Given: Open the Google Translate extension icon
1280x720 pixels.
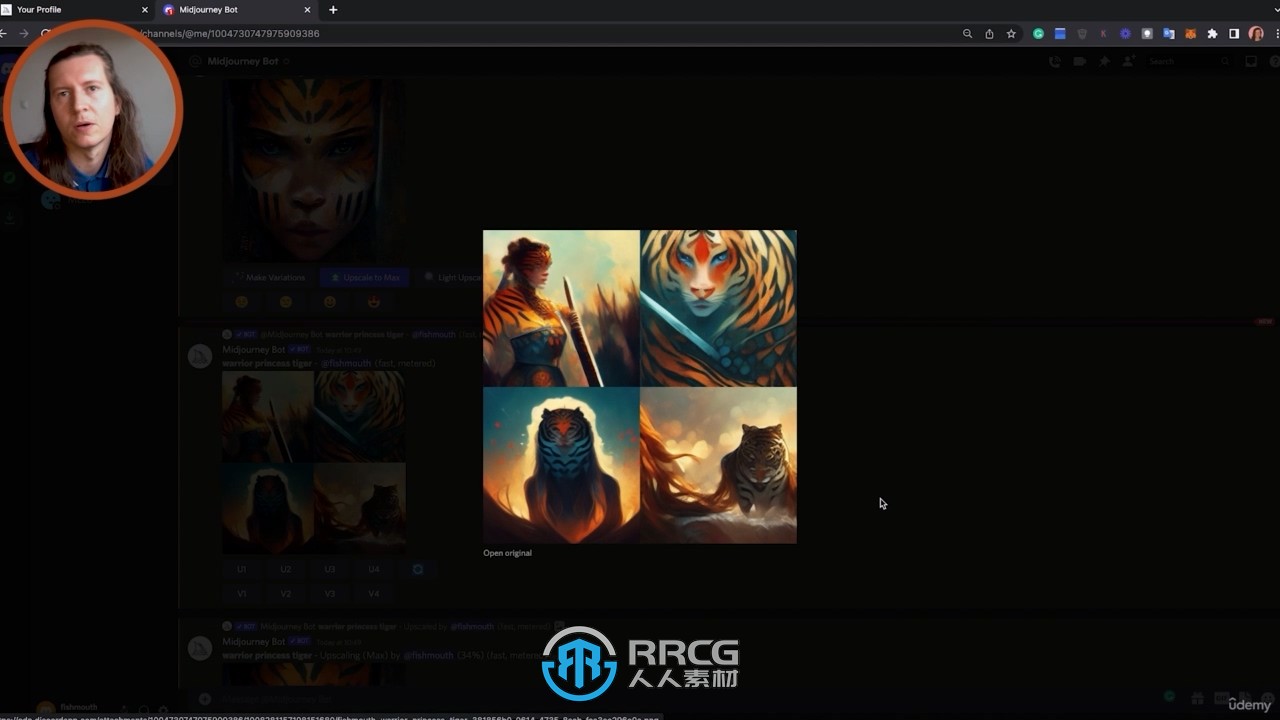Looking at the screenshot, I should (1168, 33).
